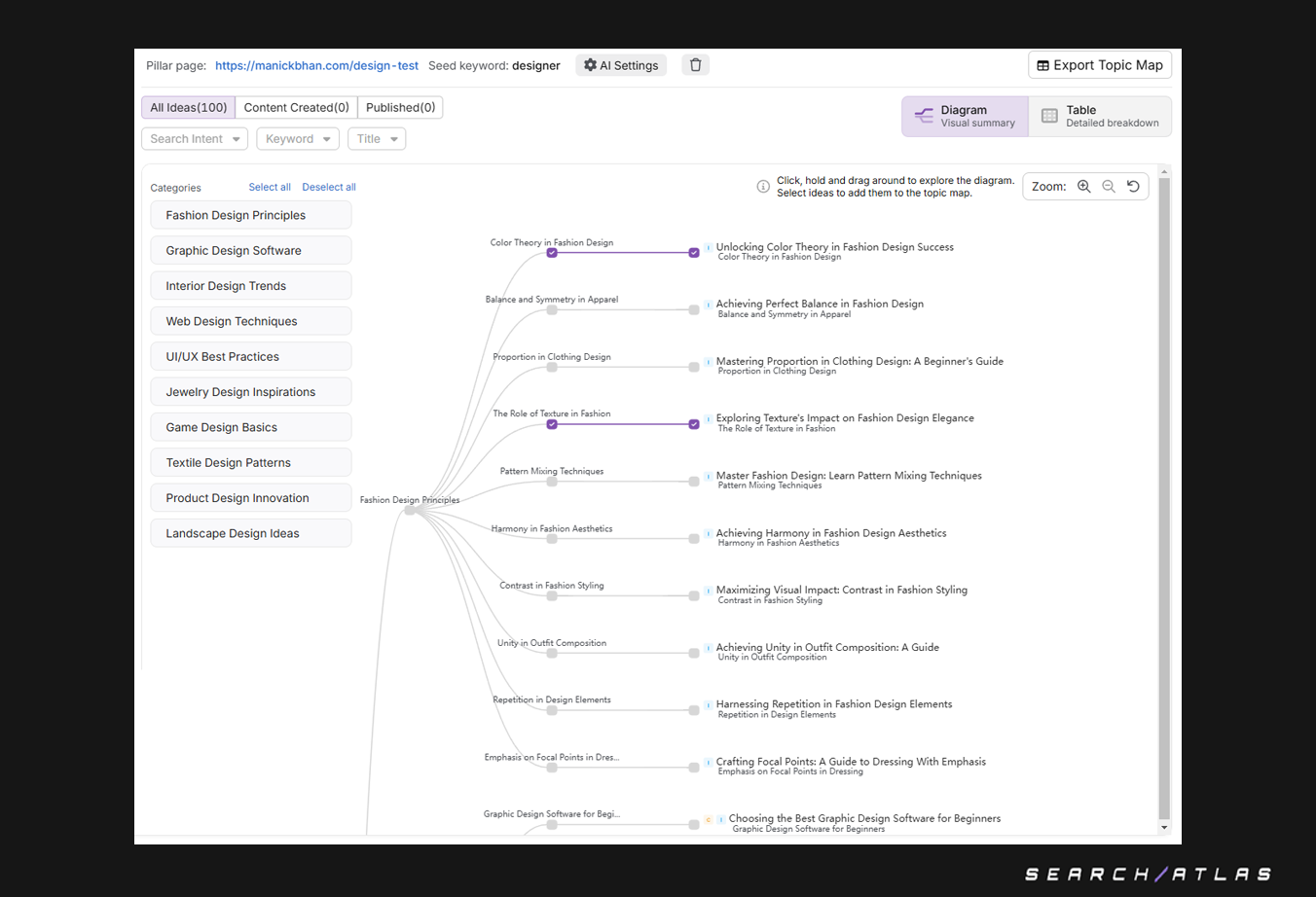Click the Export Topic Map button

[1100, 64]
